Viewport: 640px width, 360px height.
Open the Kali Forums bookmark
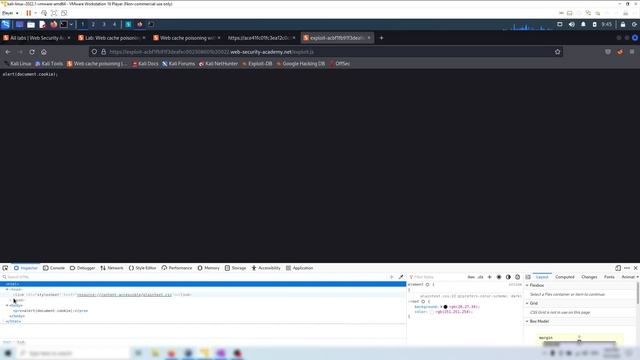(178, 64)
